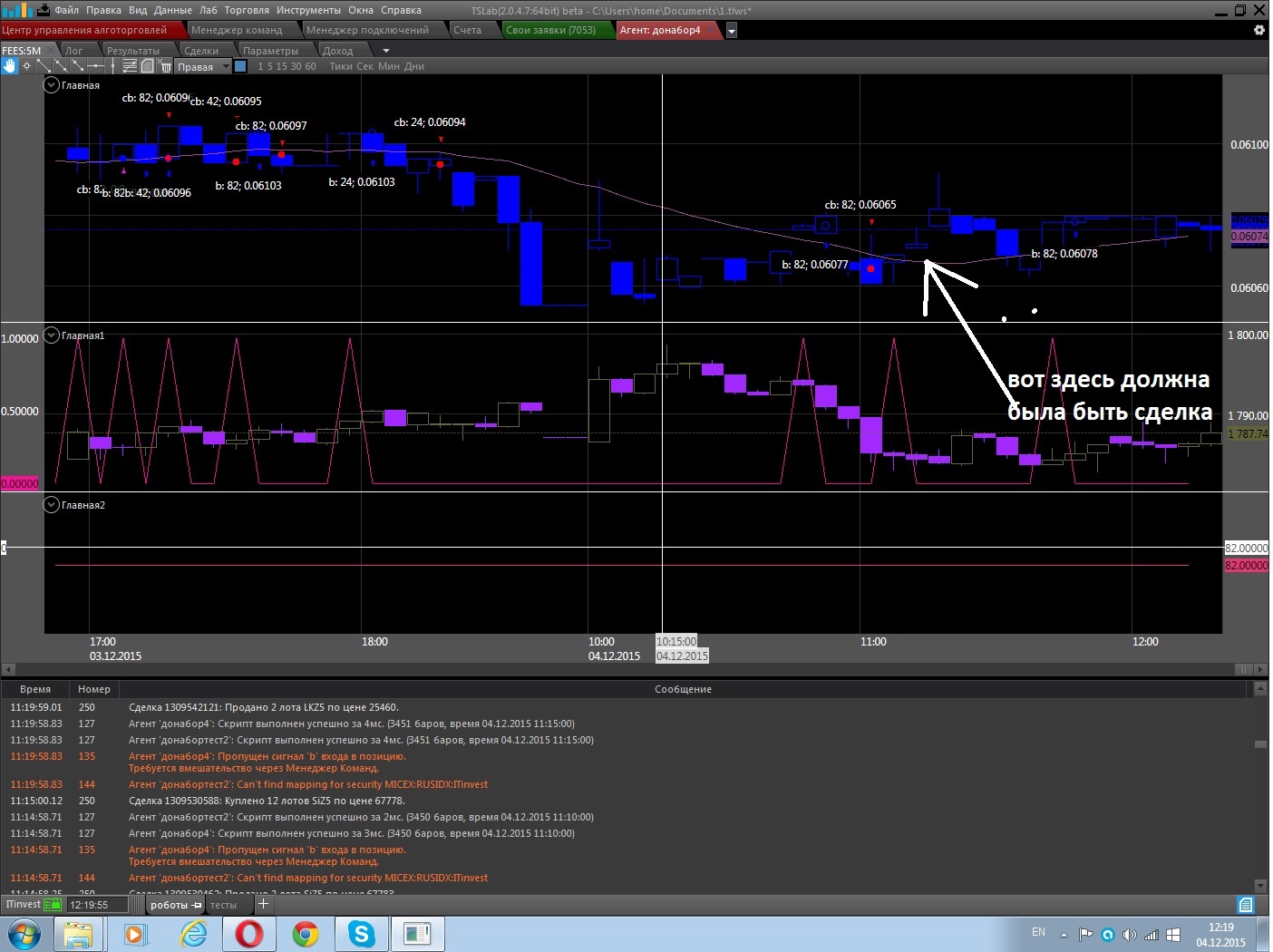
Task: Click the save icon beside Файл
Action: [x=43, y=10]
